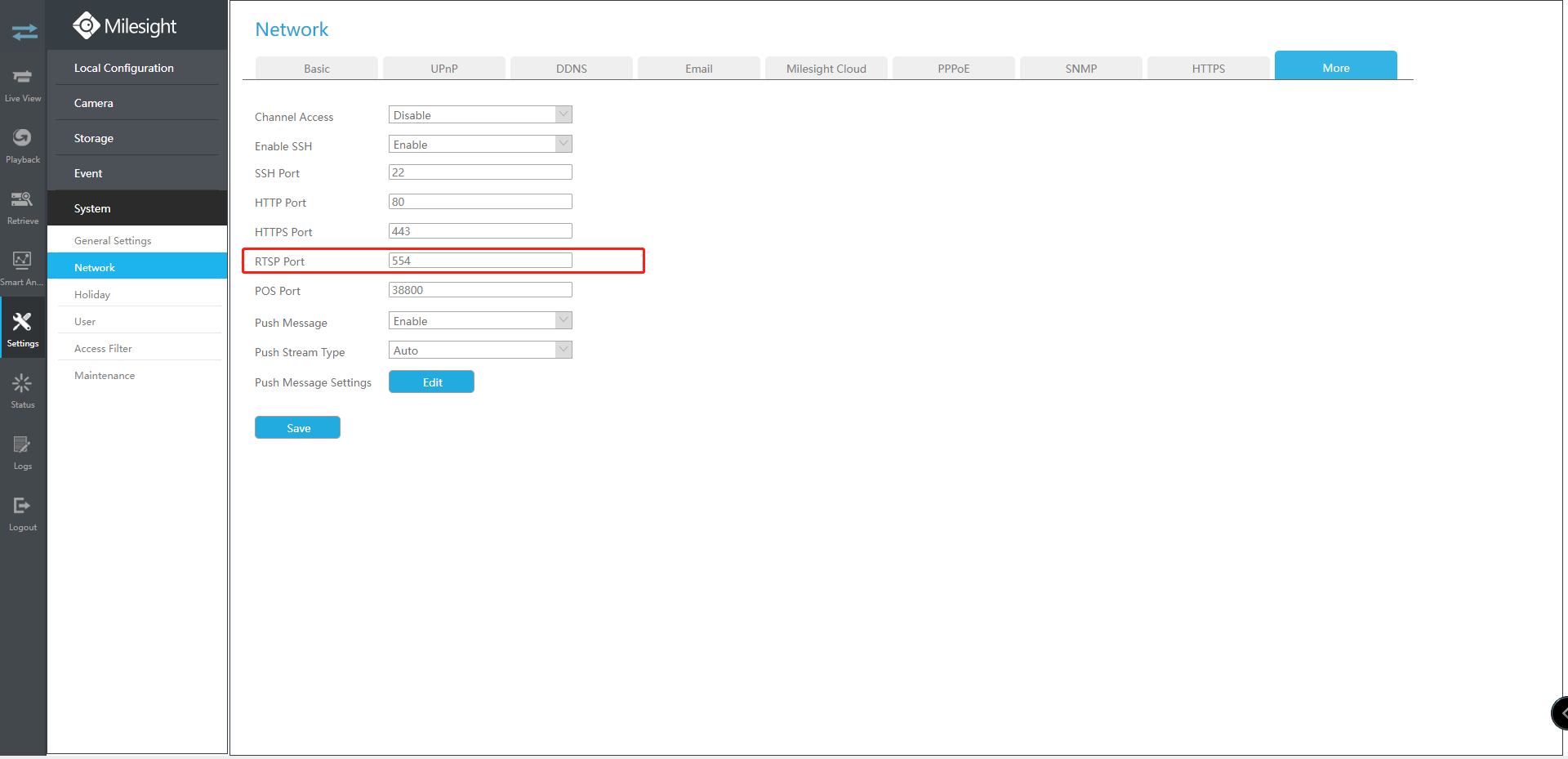Click Edit for Push Message Settings
The image size is (1568, 759).
tap(431, 382)
